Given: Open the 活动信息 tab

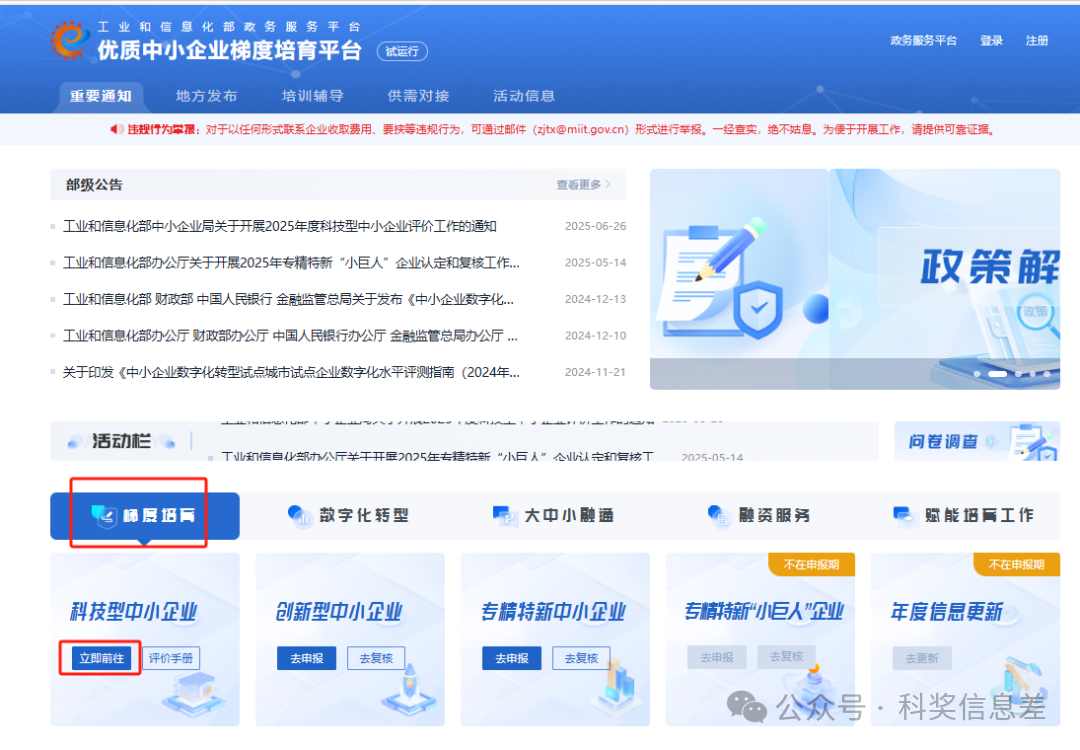Looking at the screenshot, I should tap(524, 96).
